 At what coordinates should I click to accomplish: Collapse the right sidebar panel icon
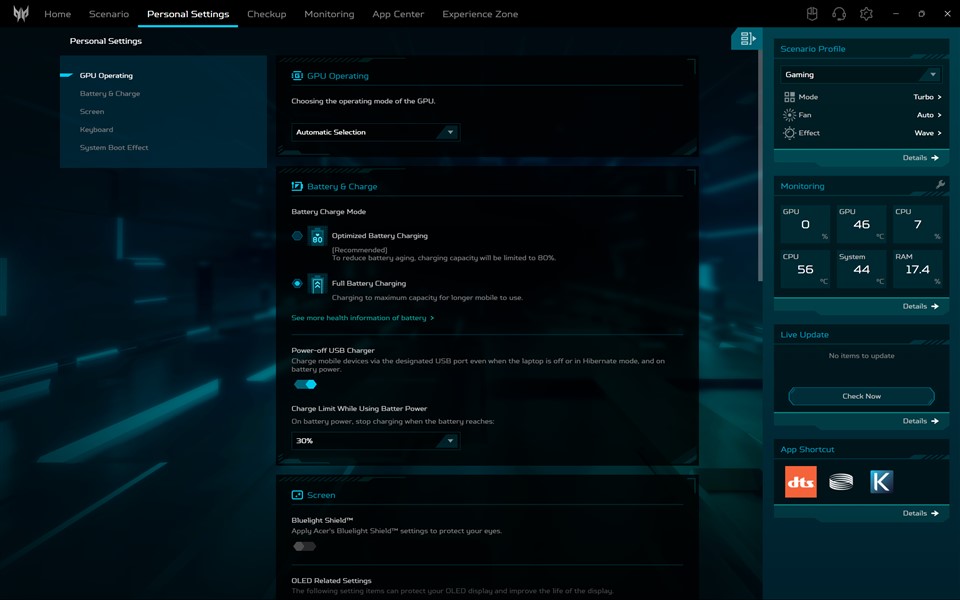click(747, 39)
